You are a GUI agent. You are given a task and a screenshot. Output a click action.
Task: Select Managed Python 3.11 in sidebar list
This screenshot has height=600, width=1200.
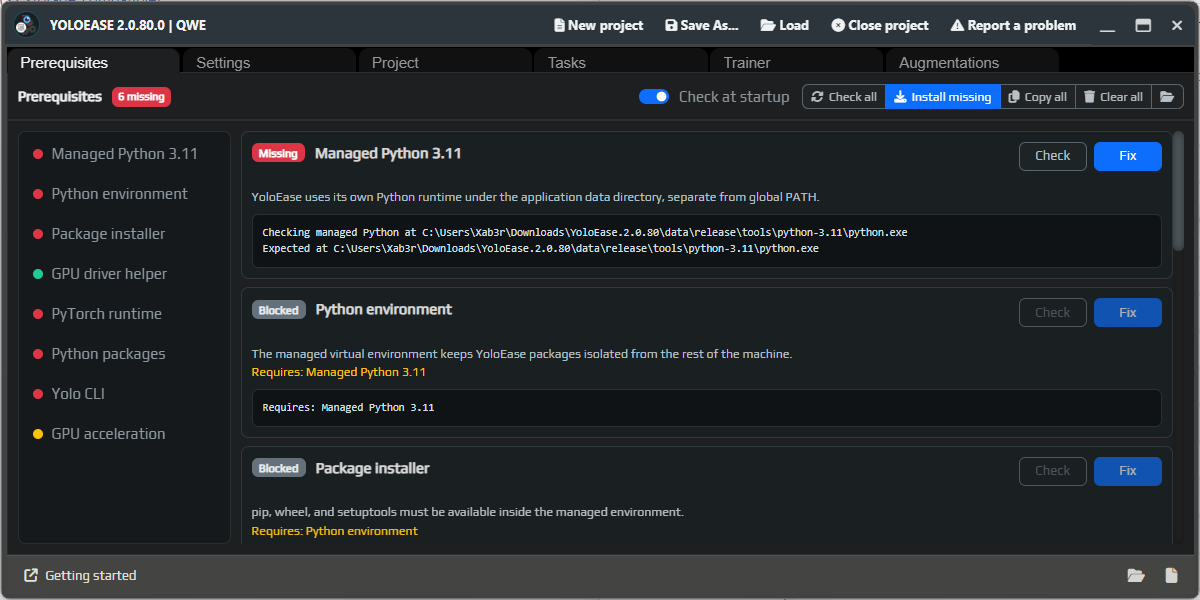click(125, 154)
